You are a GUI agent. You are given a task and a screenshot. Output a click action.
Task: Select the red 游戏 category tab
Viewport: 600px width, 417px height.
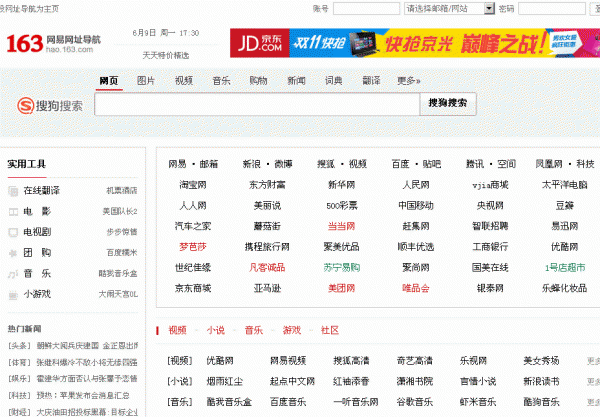click(292, 331)
